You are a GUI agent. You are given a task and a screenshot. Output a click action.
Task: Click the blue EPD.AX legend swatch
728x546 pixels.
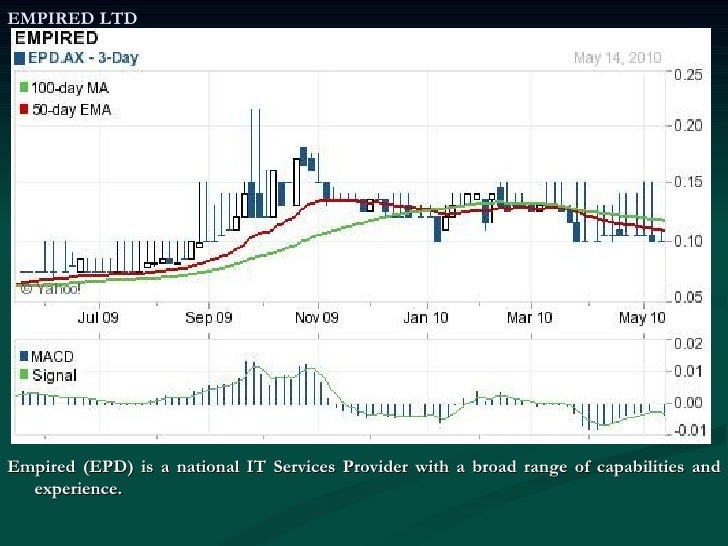(20, 58)
